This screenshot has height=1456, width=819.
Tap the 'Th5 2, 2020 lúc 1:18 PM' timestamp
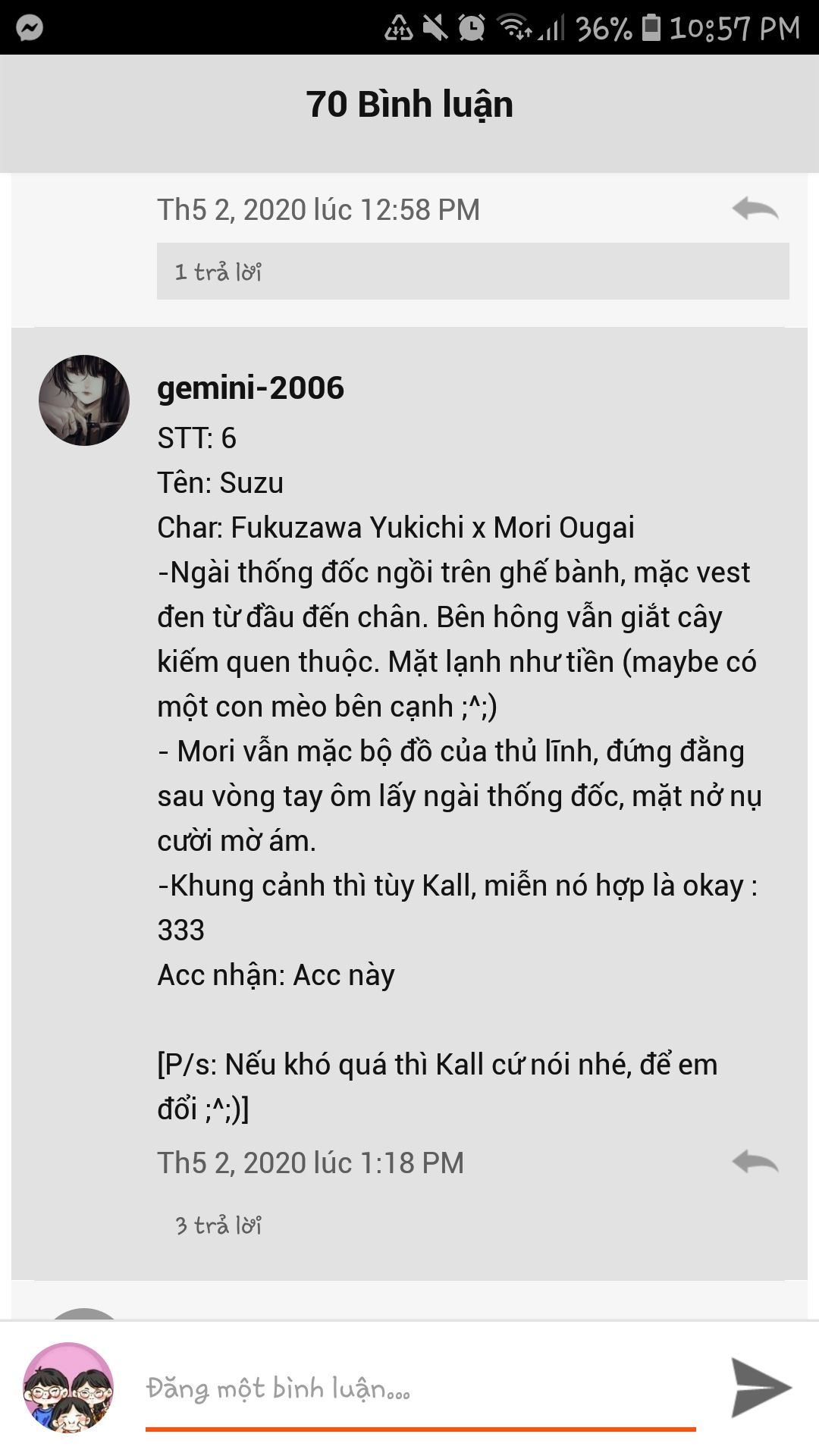point(310,1163)
